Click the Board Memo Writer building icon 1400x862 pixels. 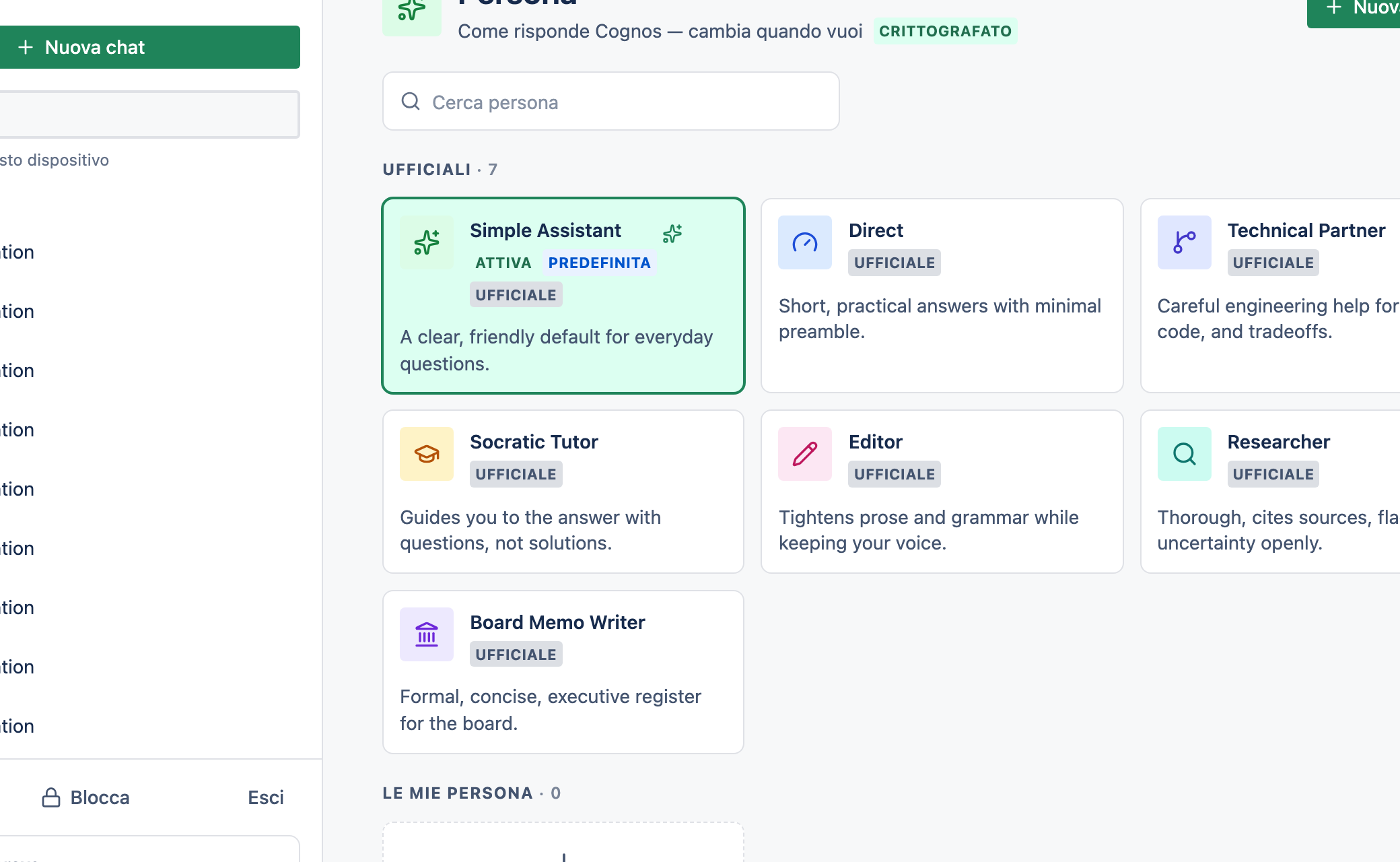click(x=427, y=634)
